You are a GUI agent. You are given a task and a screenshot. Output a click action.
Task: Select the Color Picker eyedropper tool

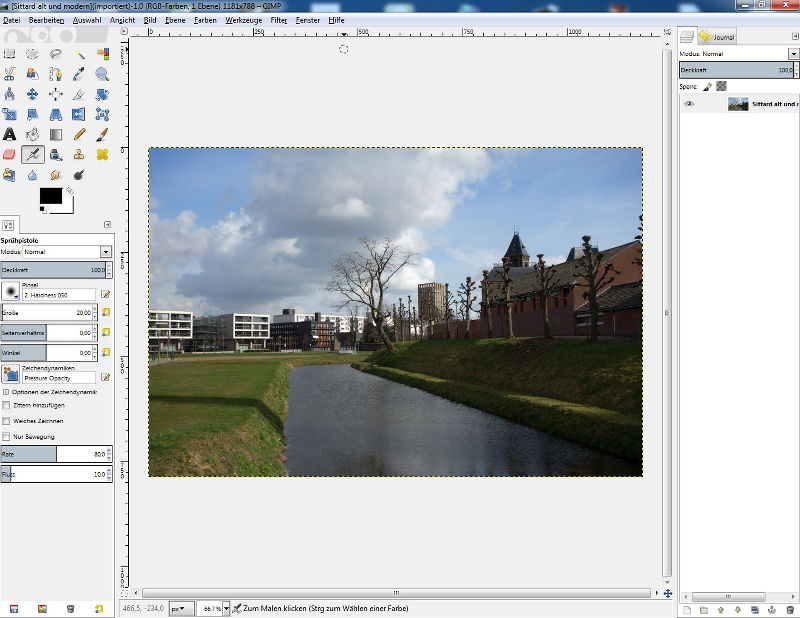(x=79, y=74)
